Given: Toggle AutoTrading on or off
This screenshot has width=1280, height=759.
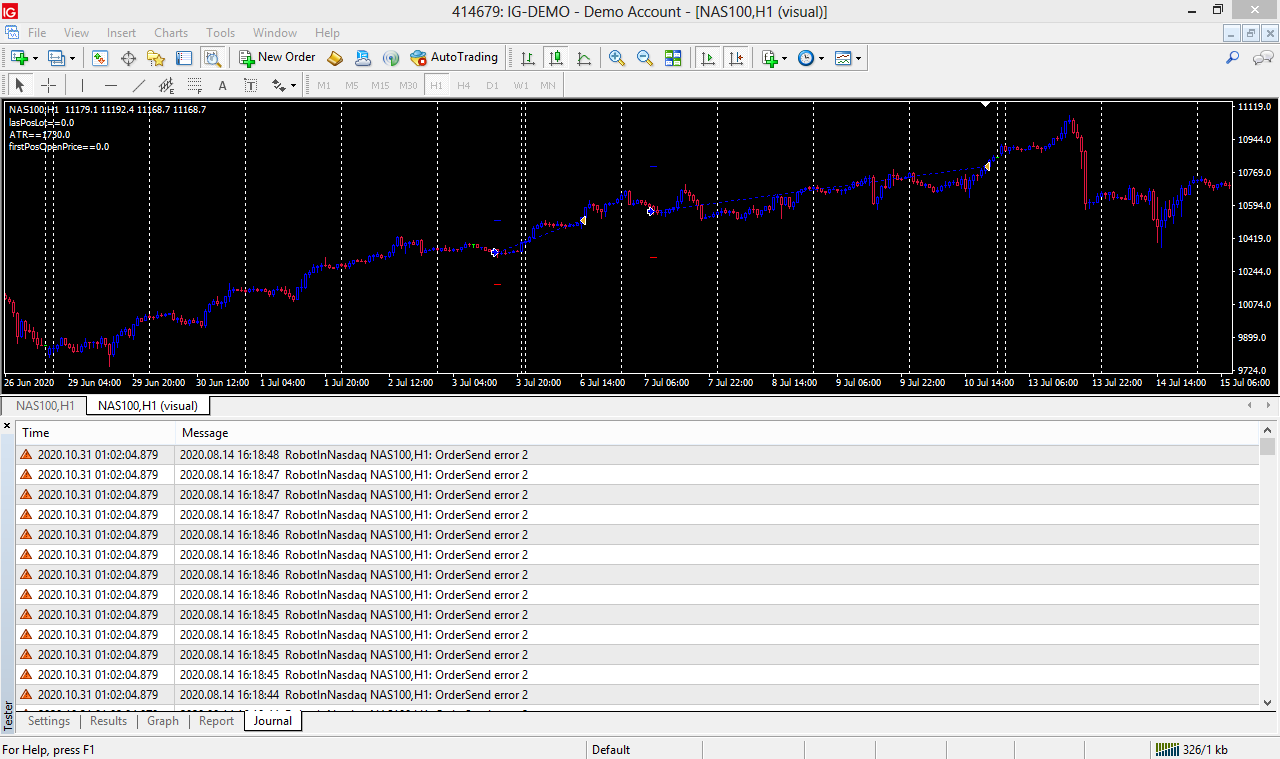Looking at the screenshot, I should [x=454, y=58].
